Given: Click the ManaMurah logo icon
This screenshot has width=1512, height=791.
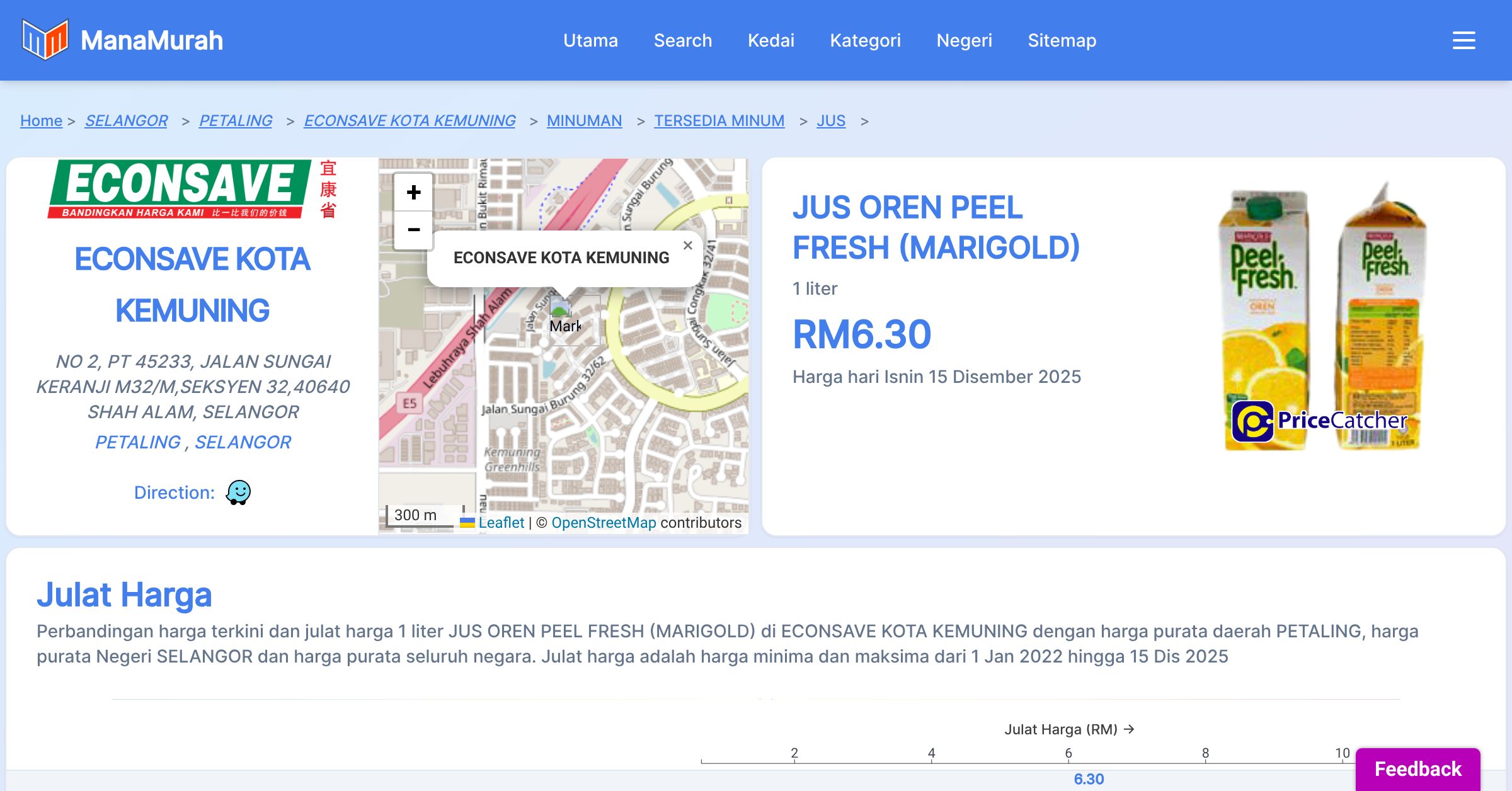Looking at the screenshot, I should (x=45, y=40).
